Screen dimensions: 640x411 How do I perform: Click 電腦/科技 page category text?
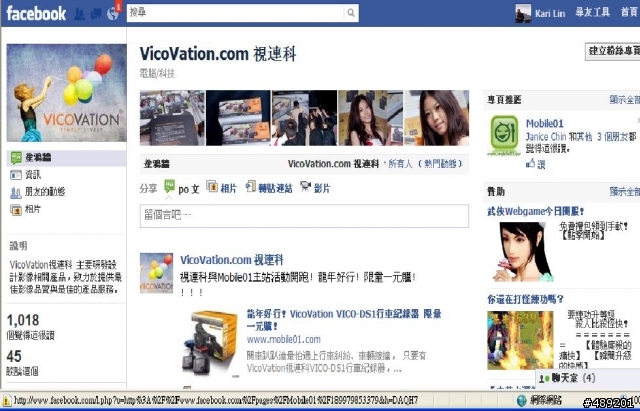click(x=157, y=73)
